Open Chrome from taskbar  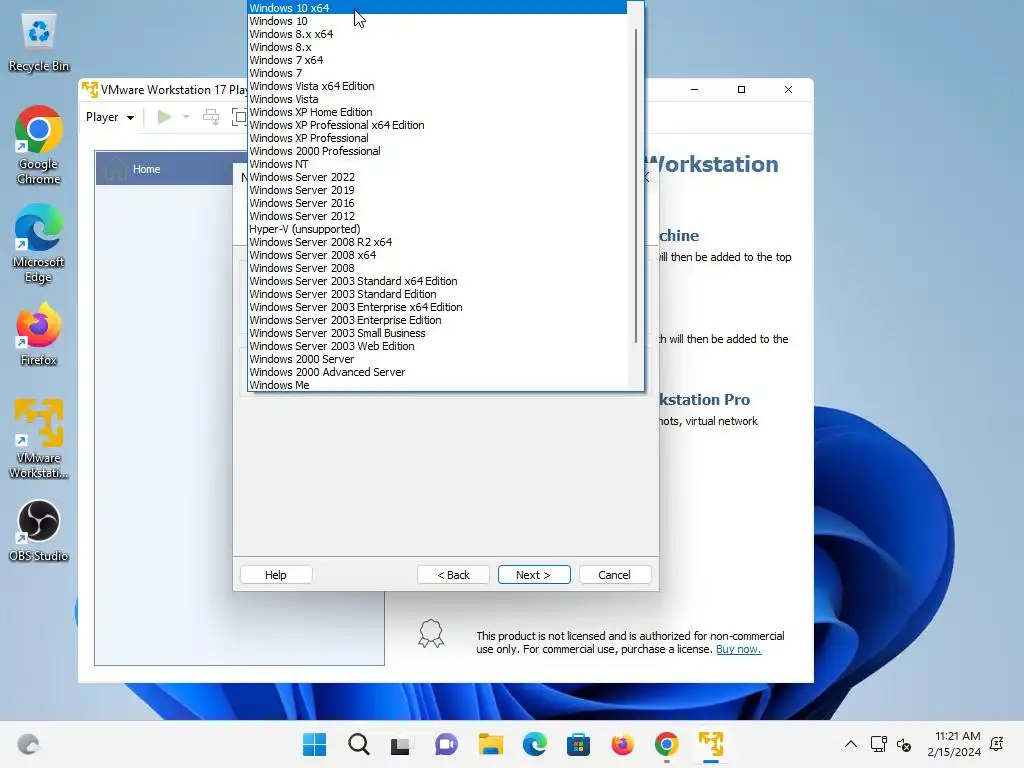(x=667, y=744)
